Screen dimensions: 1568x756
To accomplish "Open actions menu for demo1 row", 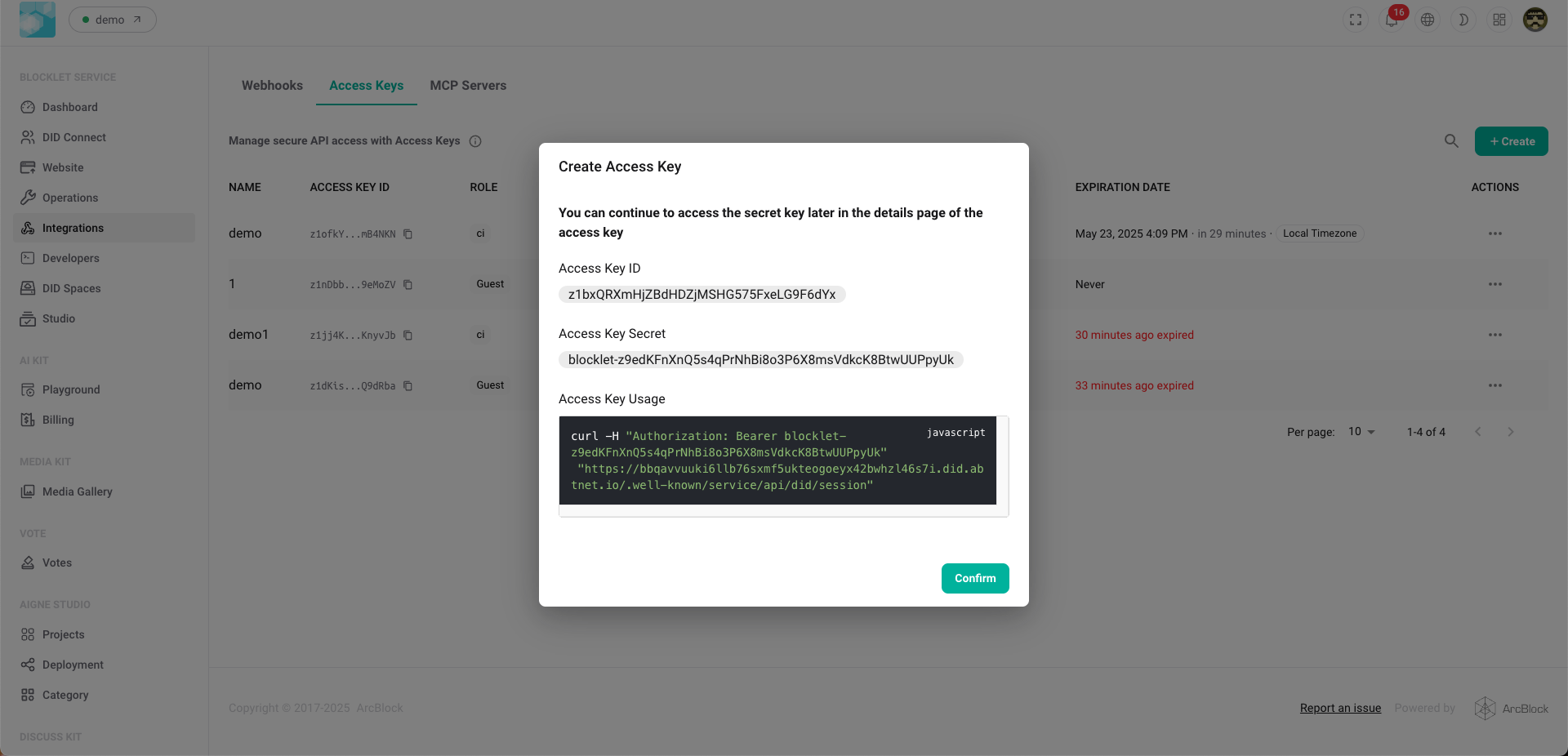I will tap(1494, 335).
